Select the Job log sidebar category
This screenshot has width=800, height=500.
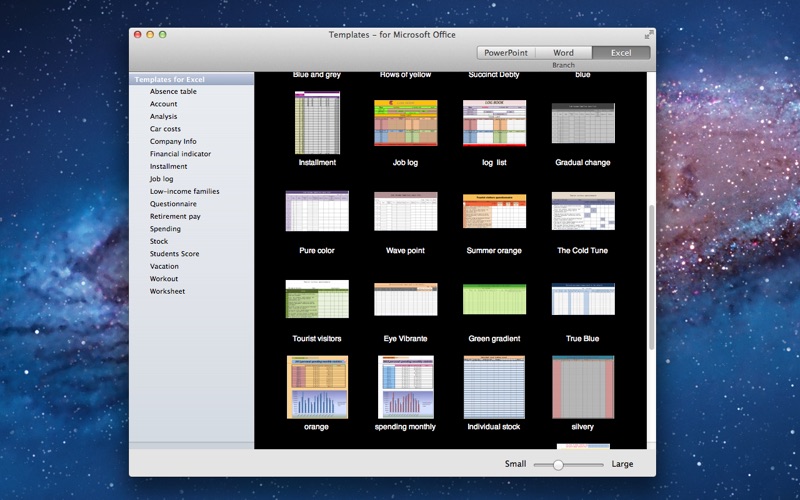(161, 179)
